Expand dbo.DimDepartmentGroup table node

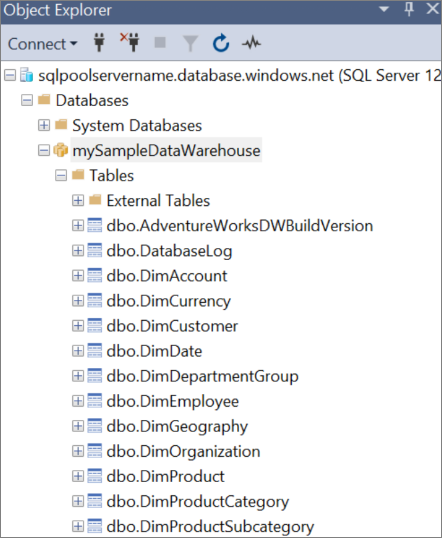point(78,376)
